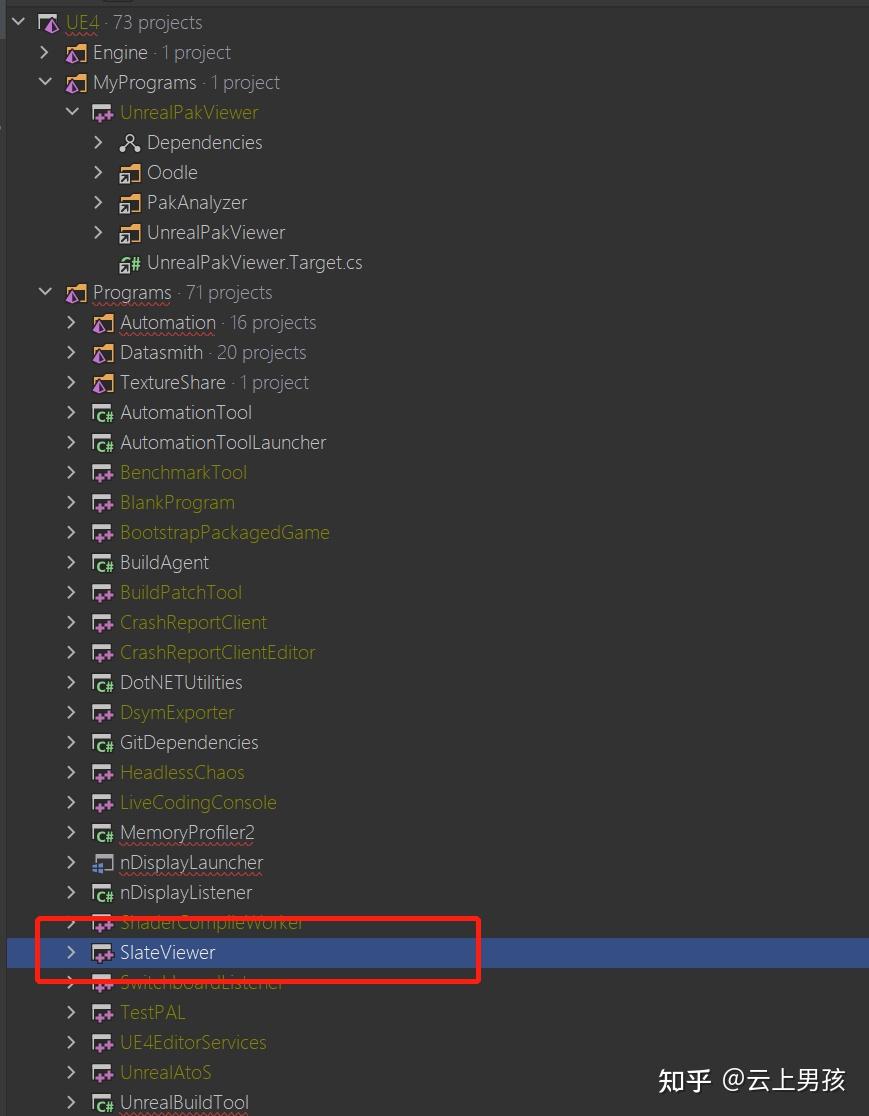Click the Dependencies icon under UnrealPakViewer
869x1116 pixels.
point(129,142)
